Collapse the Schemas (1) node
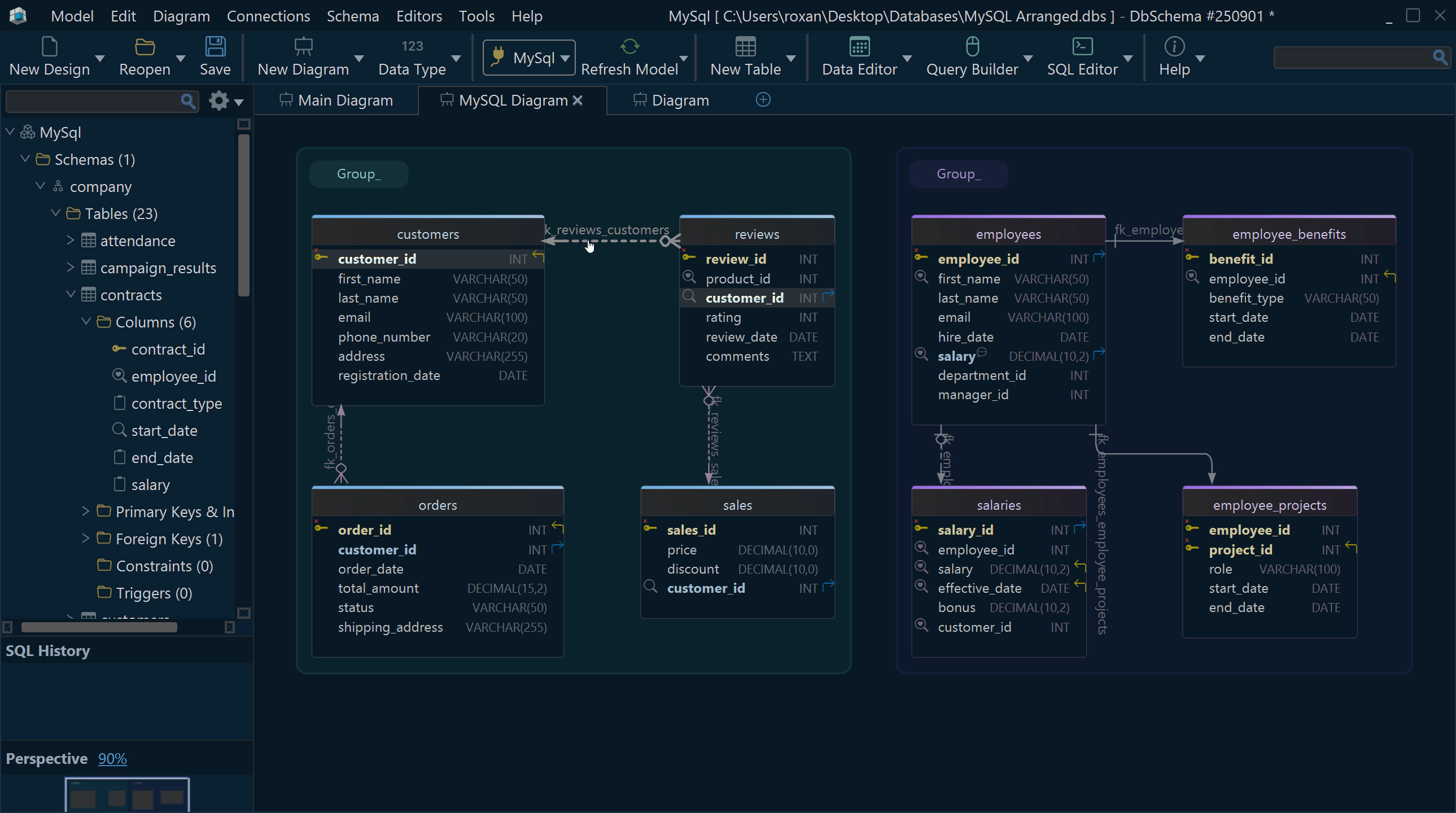This screenshot has width=1456, height=813. 25,159
